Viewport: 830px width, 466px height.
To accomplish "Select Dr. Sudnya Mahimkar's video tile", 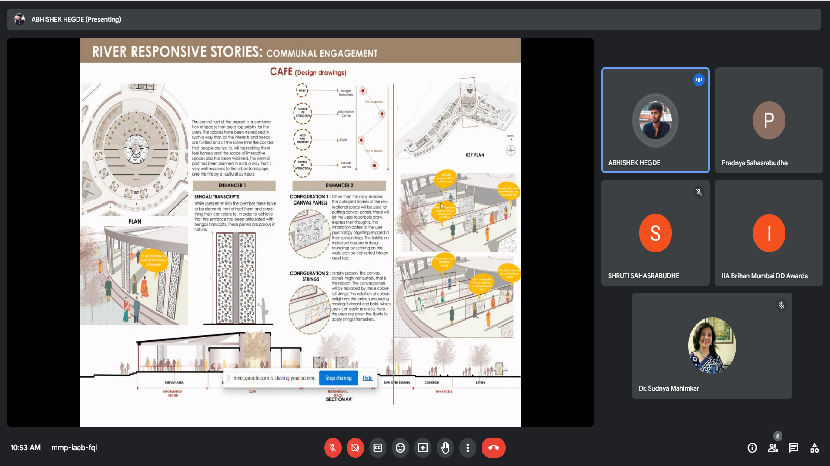I will tap(711, 343).
